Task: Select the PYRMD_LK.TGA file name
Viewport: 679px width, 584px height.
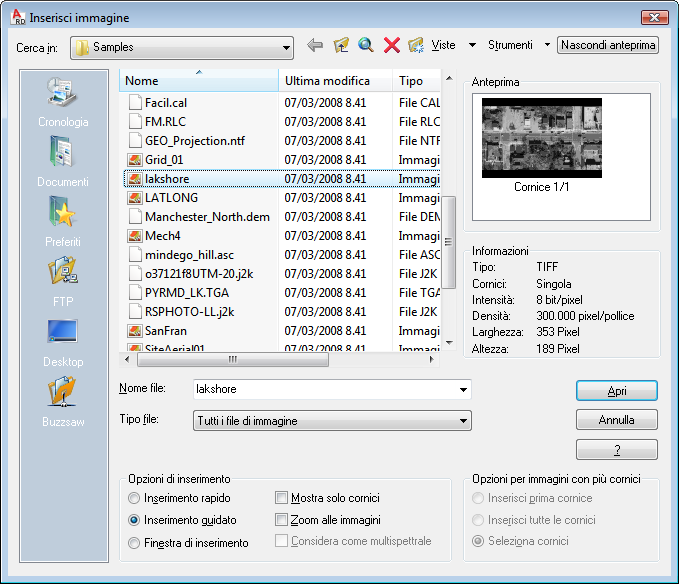Action: click(x=187, y=293)
